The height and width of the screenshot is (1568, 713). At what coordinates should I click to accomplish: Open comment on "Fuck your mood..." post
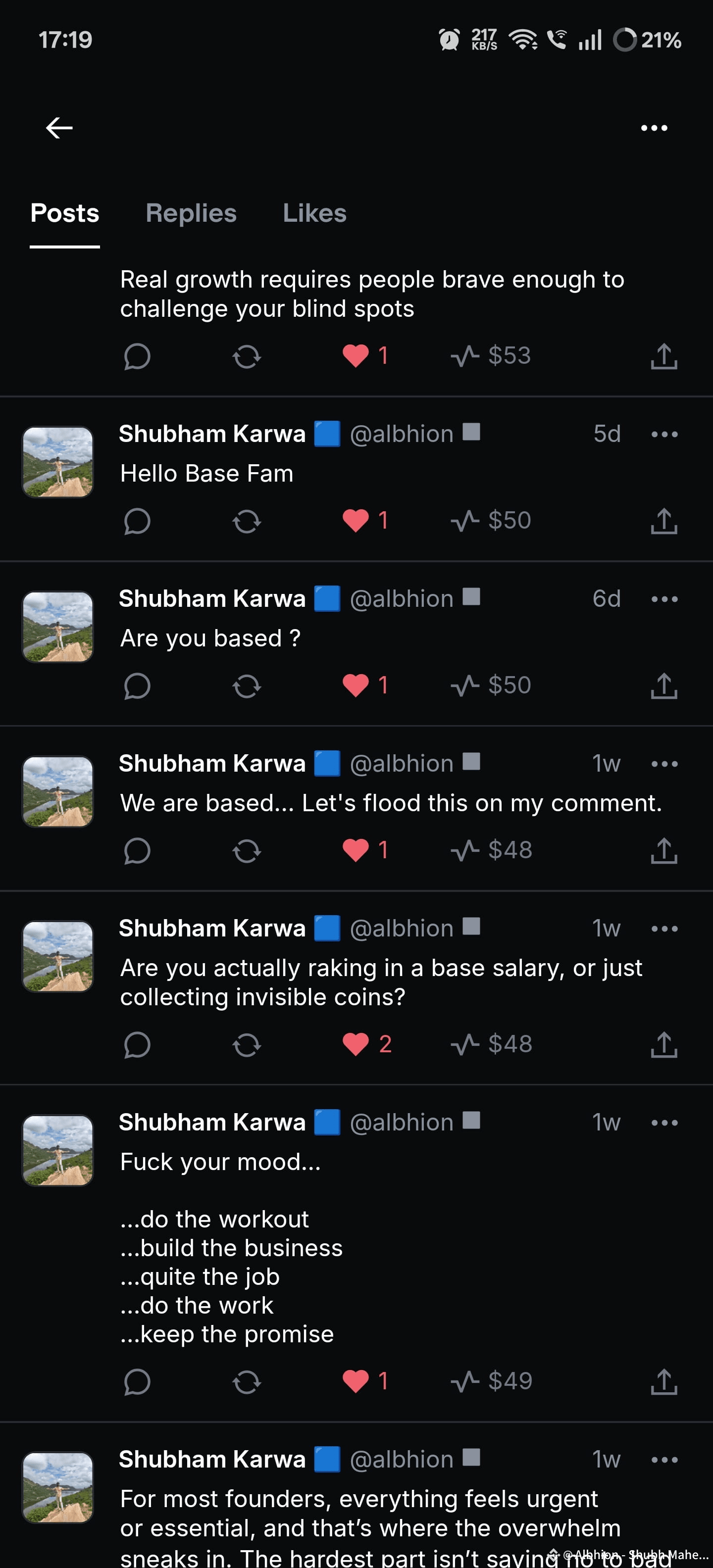point(137,1382)
